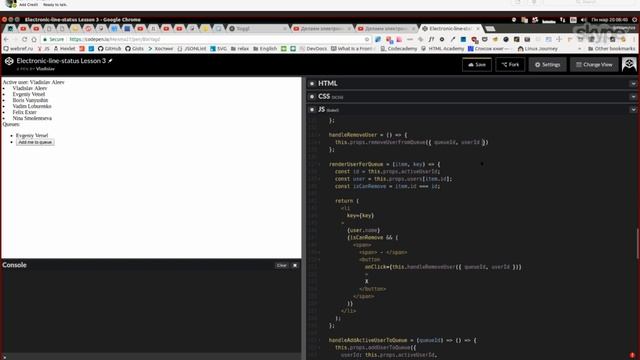Viewport: 640px width, 360px height.
Task: Click the Add me to queue button
Action: tap(35, 142)
